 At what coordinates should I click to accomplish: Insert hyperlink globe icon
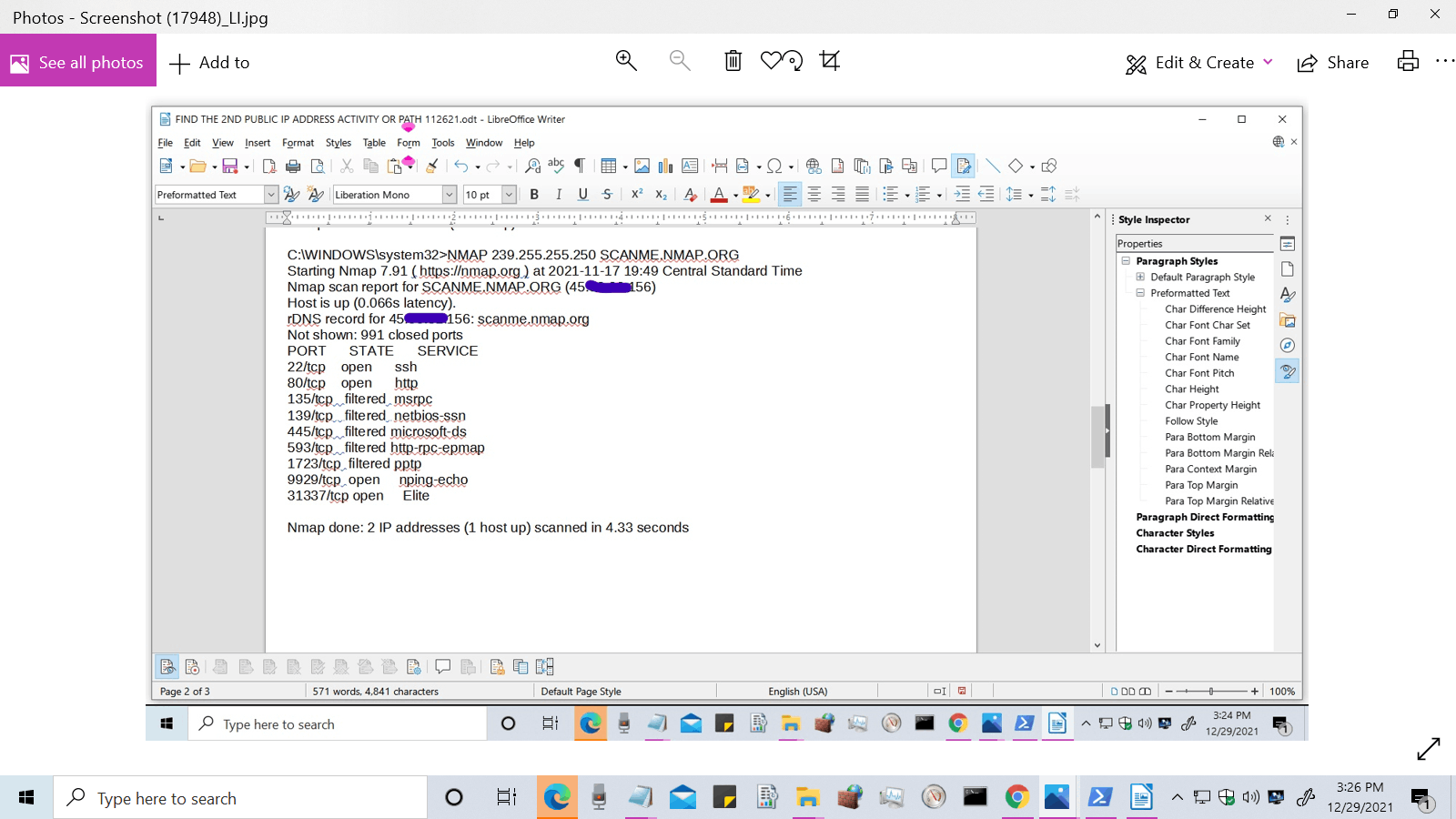[814, 166]
